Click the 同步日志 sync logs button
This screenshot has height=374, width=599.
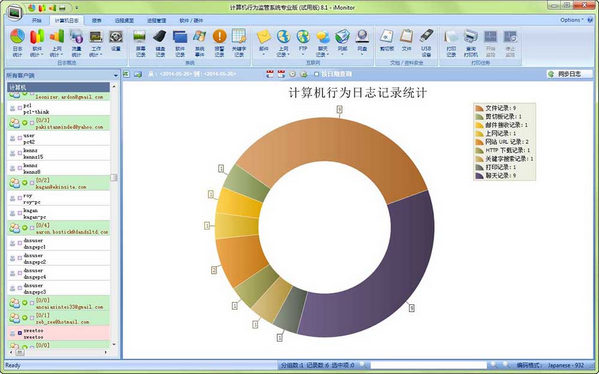pyautogui.click(x=569, y=74)
